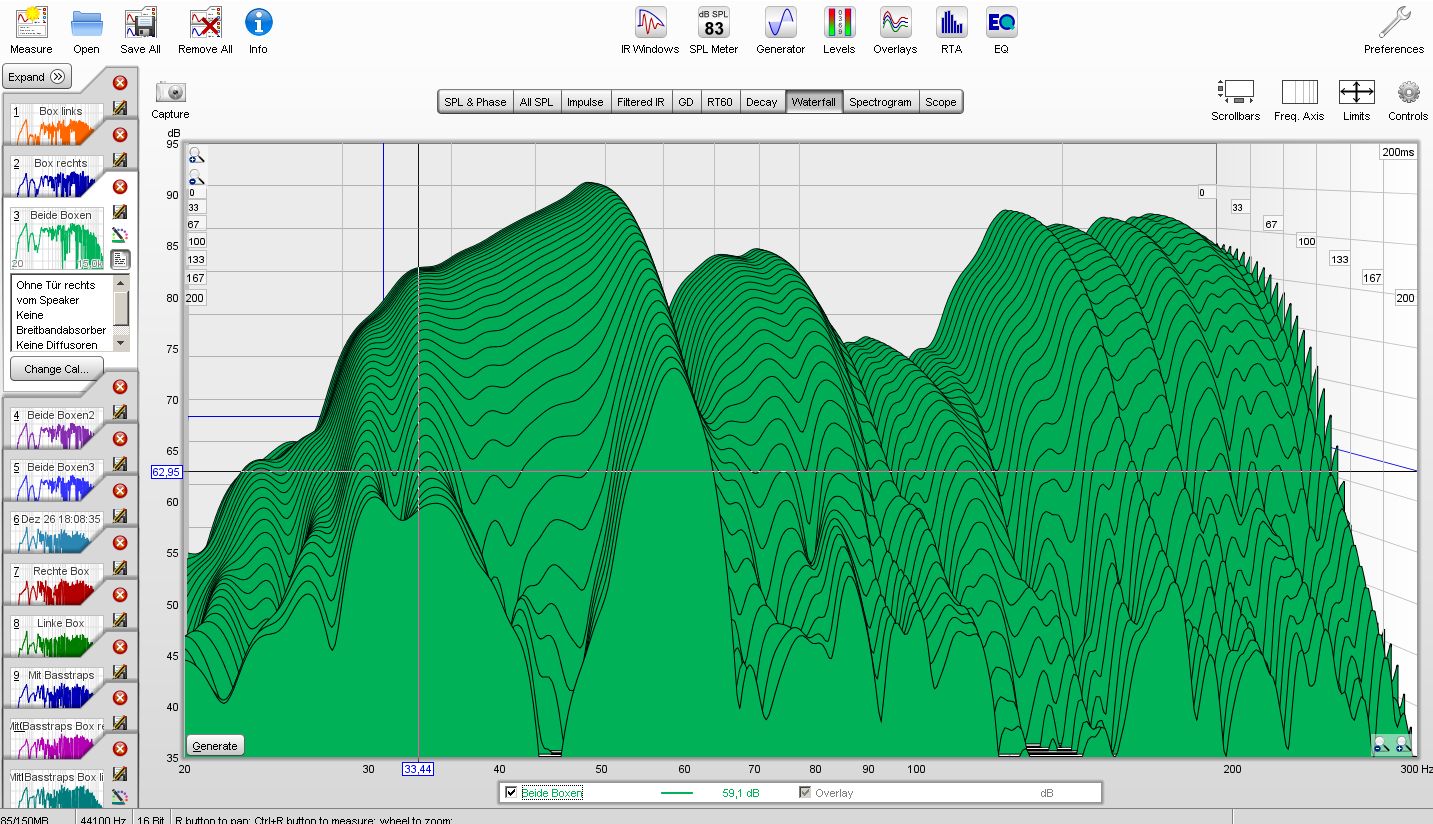Switch to the All SPL tab

[536, 102]
